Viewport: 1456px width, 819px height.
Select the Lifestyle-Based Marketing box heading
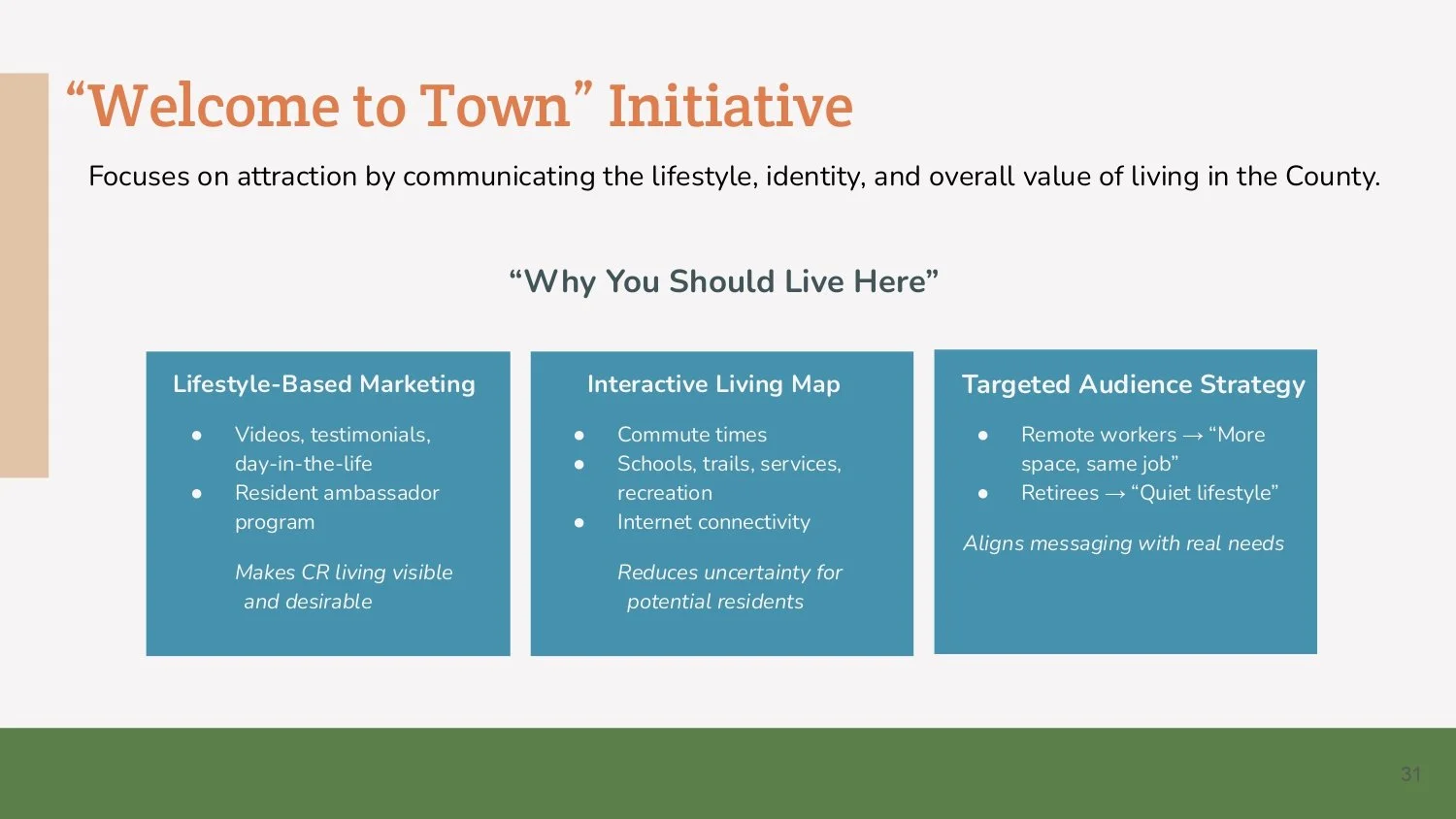[324, 384]
